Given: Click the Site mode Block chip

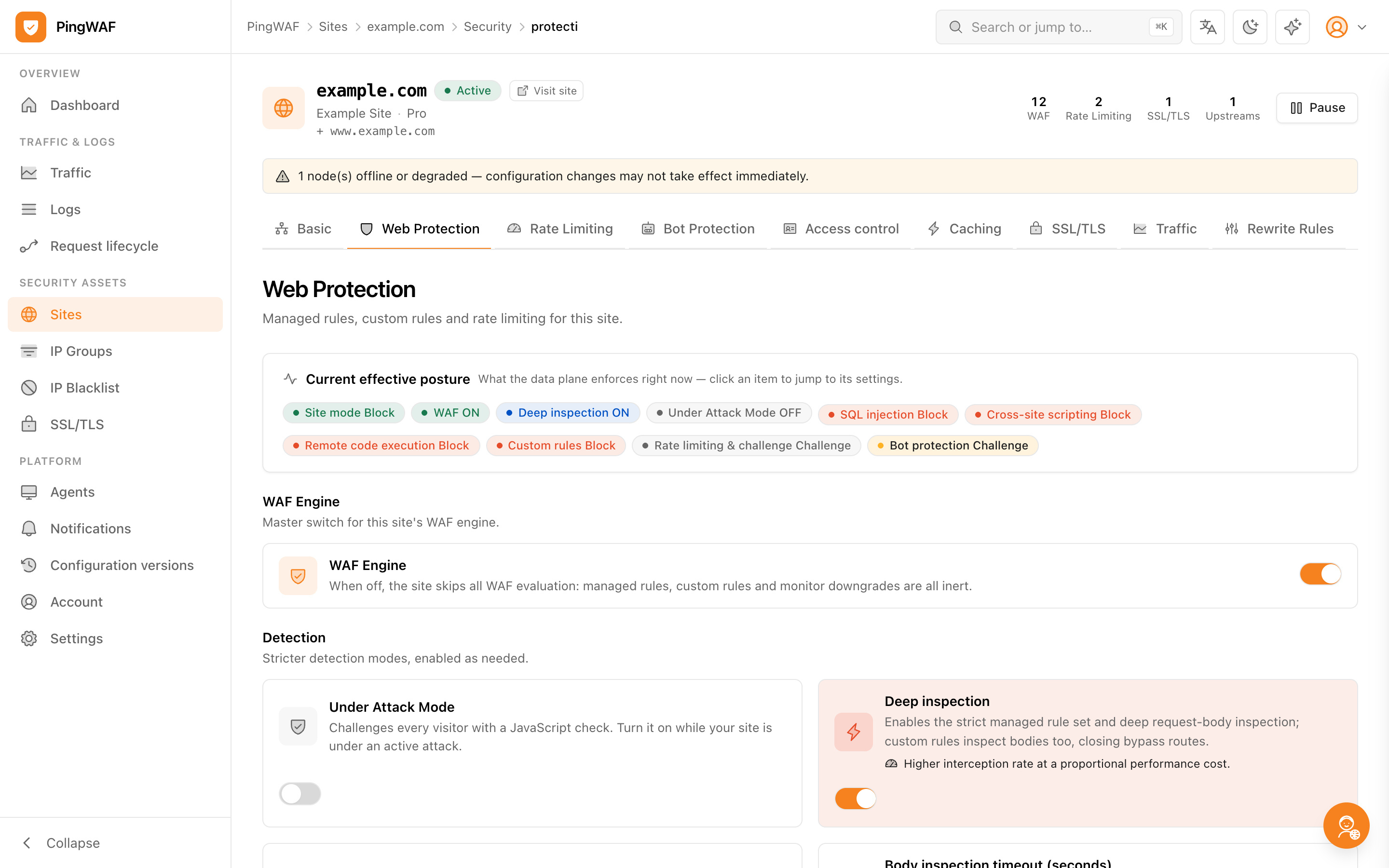Looking at the screenshot, I should tap(344, 413).
